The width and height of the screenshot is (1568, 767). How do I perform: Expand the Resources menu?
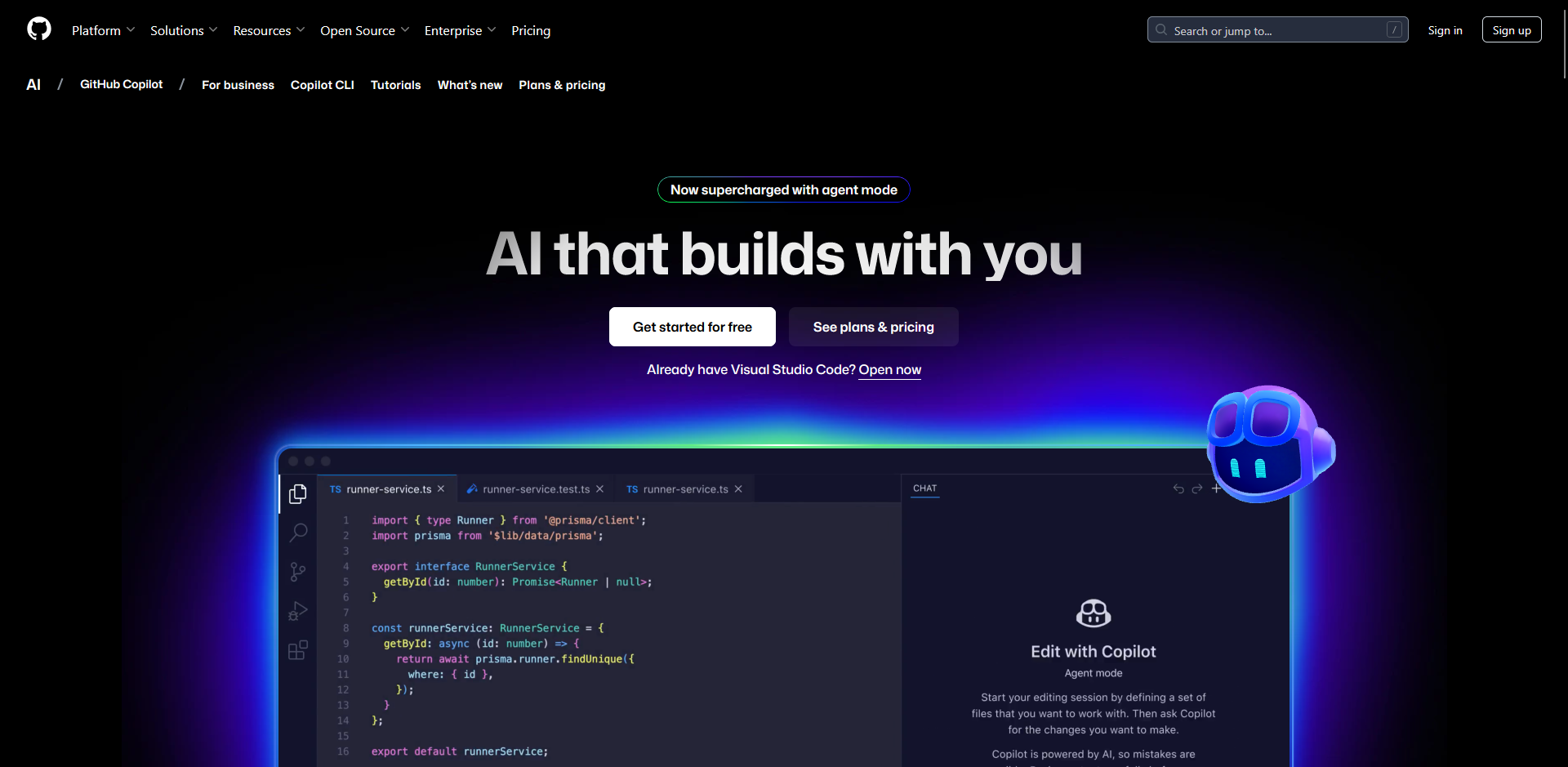(x=269, y=30)
